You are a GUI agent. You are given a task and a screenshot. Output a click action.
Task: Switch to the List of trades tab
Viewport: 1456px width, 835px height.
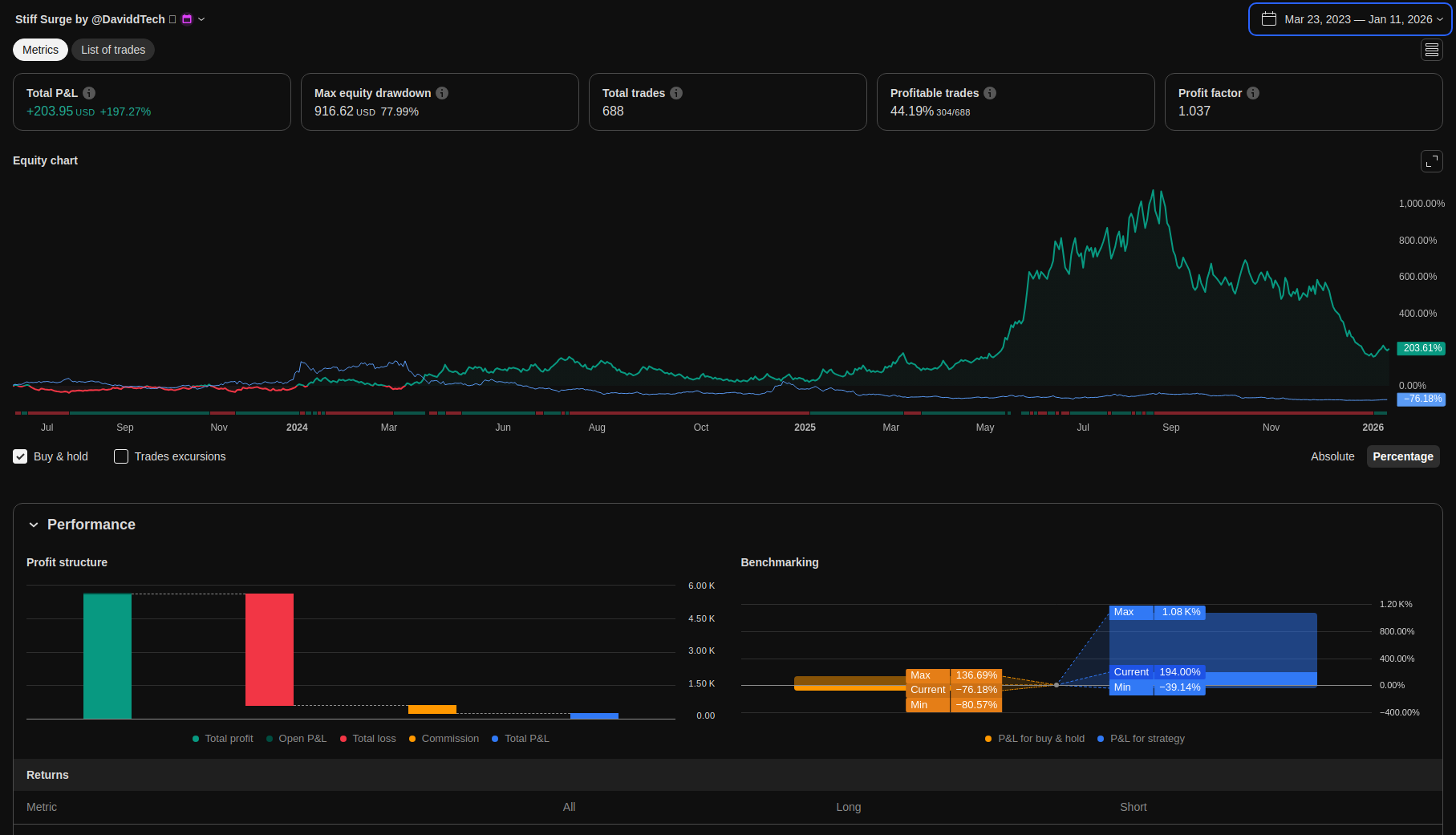pyautogui.click(x=113, y=50)
